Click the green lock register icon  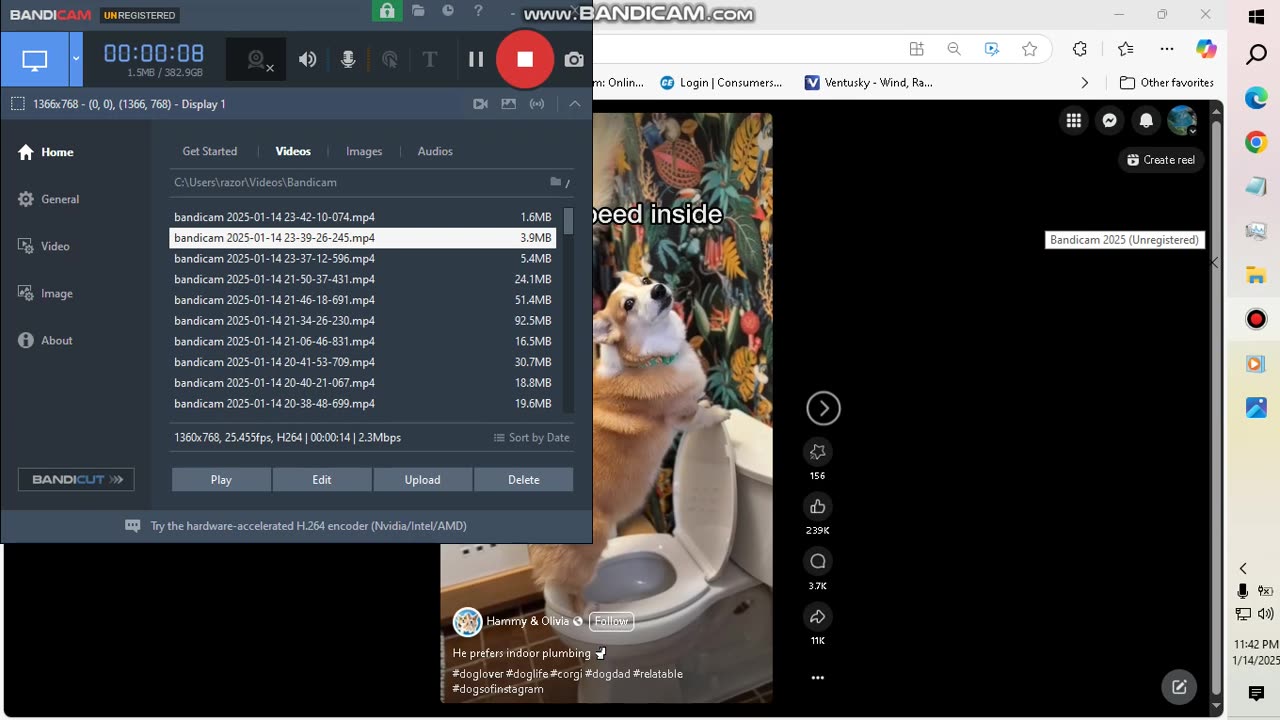point(386,11)
